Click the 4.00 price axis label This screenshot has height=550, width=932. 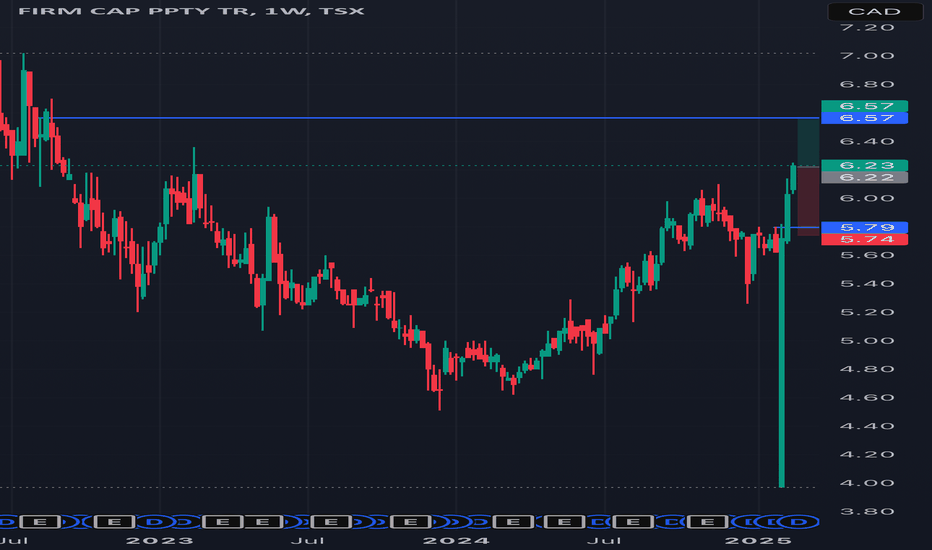[867, 483]
